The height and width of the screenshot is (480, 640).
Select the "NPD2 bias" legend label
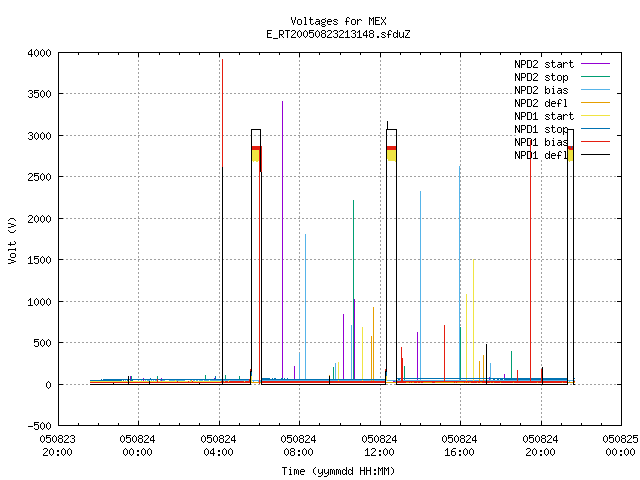point(541,90)
